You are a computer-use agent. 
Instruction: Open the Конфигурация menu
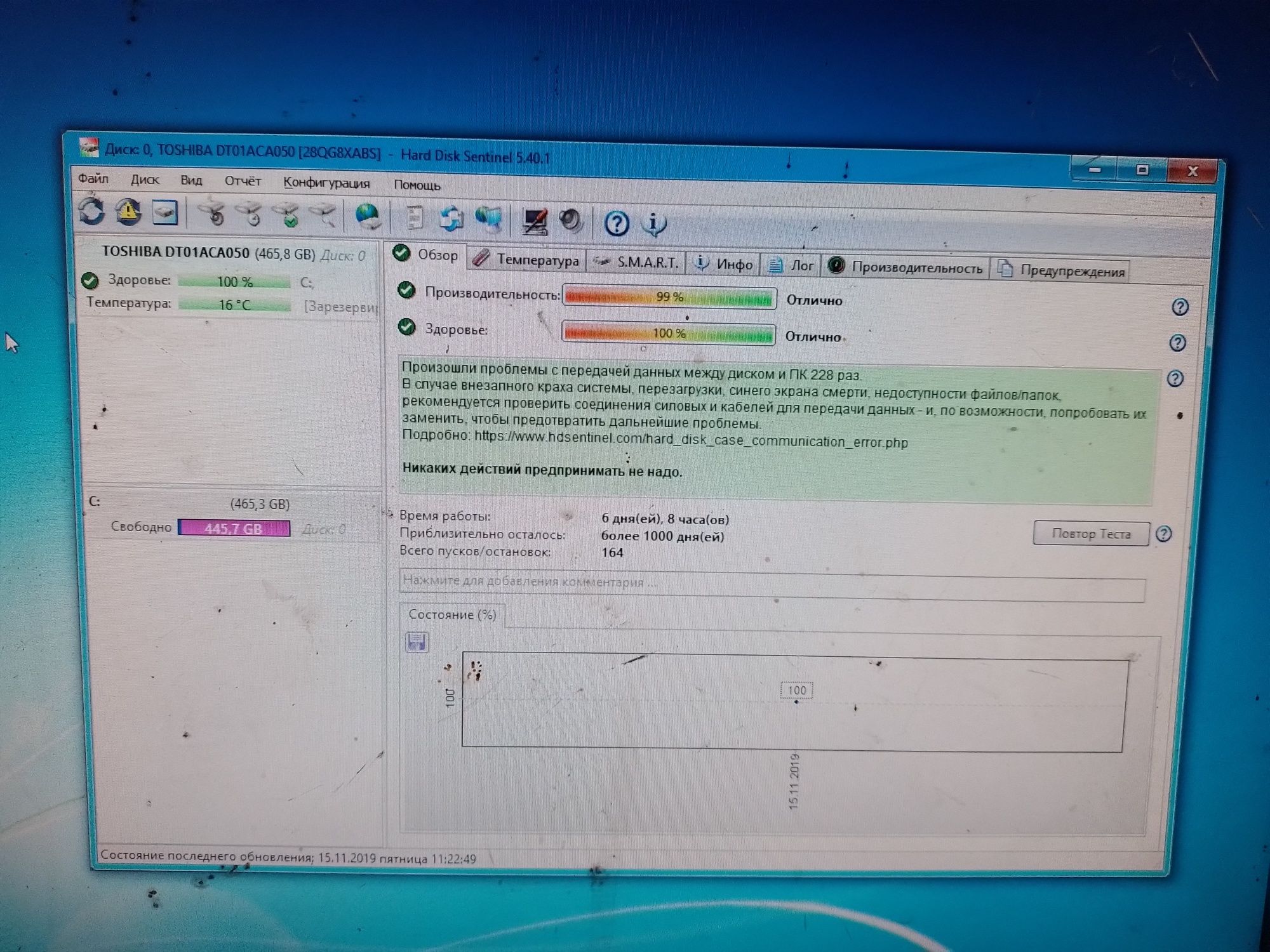326,183
